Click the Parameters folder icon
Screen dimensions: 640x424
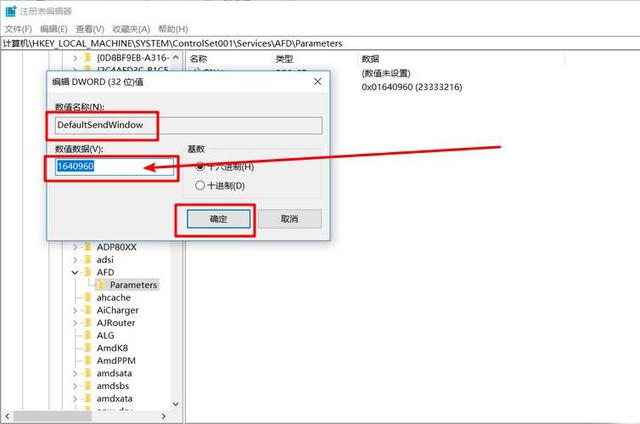click(x=101, y=284)
